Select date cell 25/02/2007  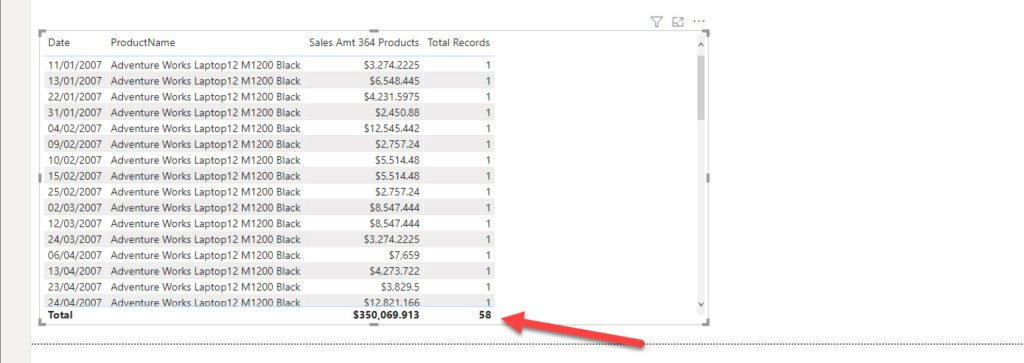pyautogui.click(x=75, y=191)
